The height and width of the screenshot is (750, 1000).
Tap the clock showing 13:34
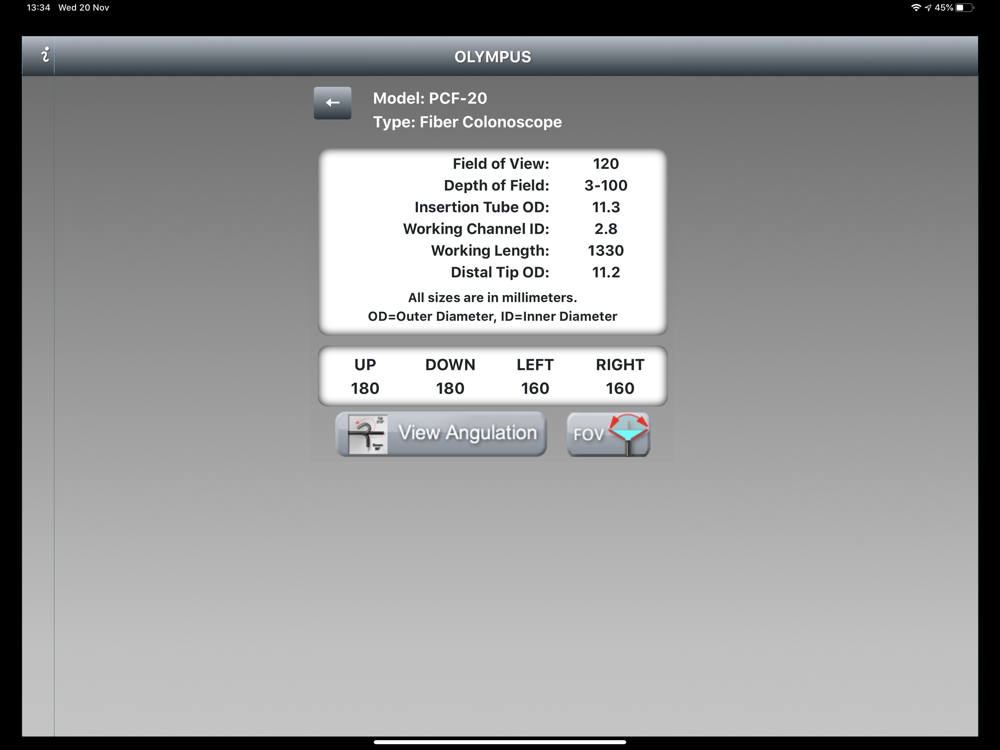(38, 8)
